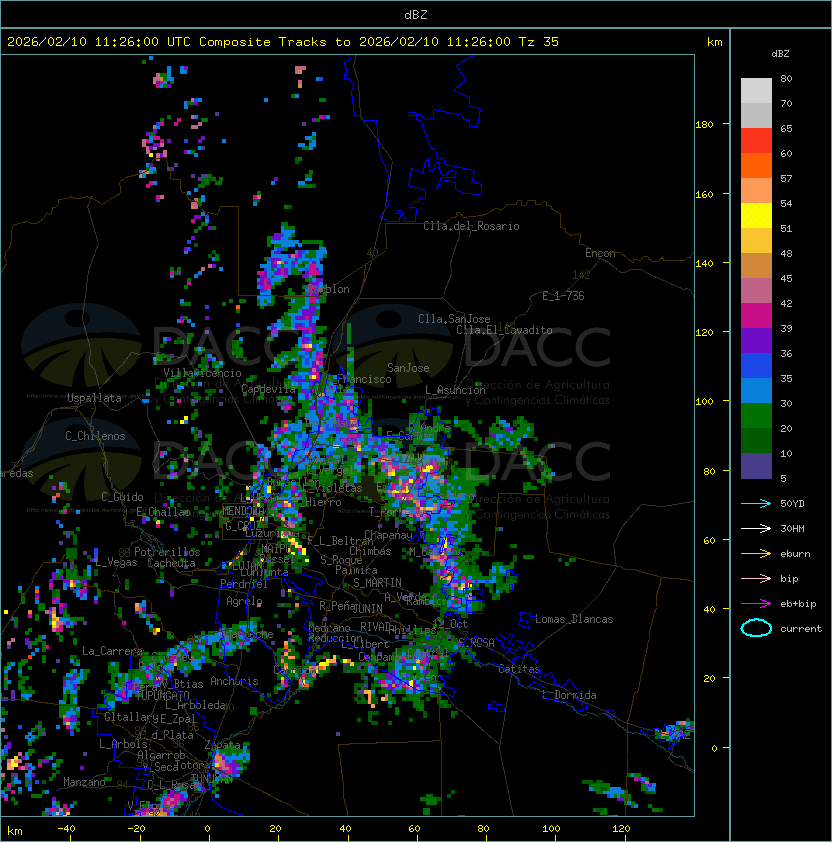Screen dimensions: 832x842
Task: Click the '120' km mark on horizontal axis
Action: coord(621,829)
